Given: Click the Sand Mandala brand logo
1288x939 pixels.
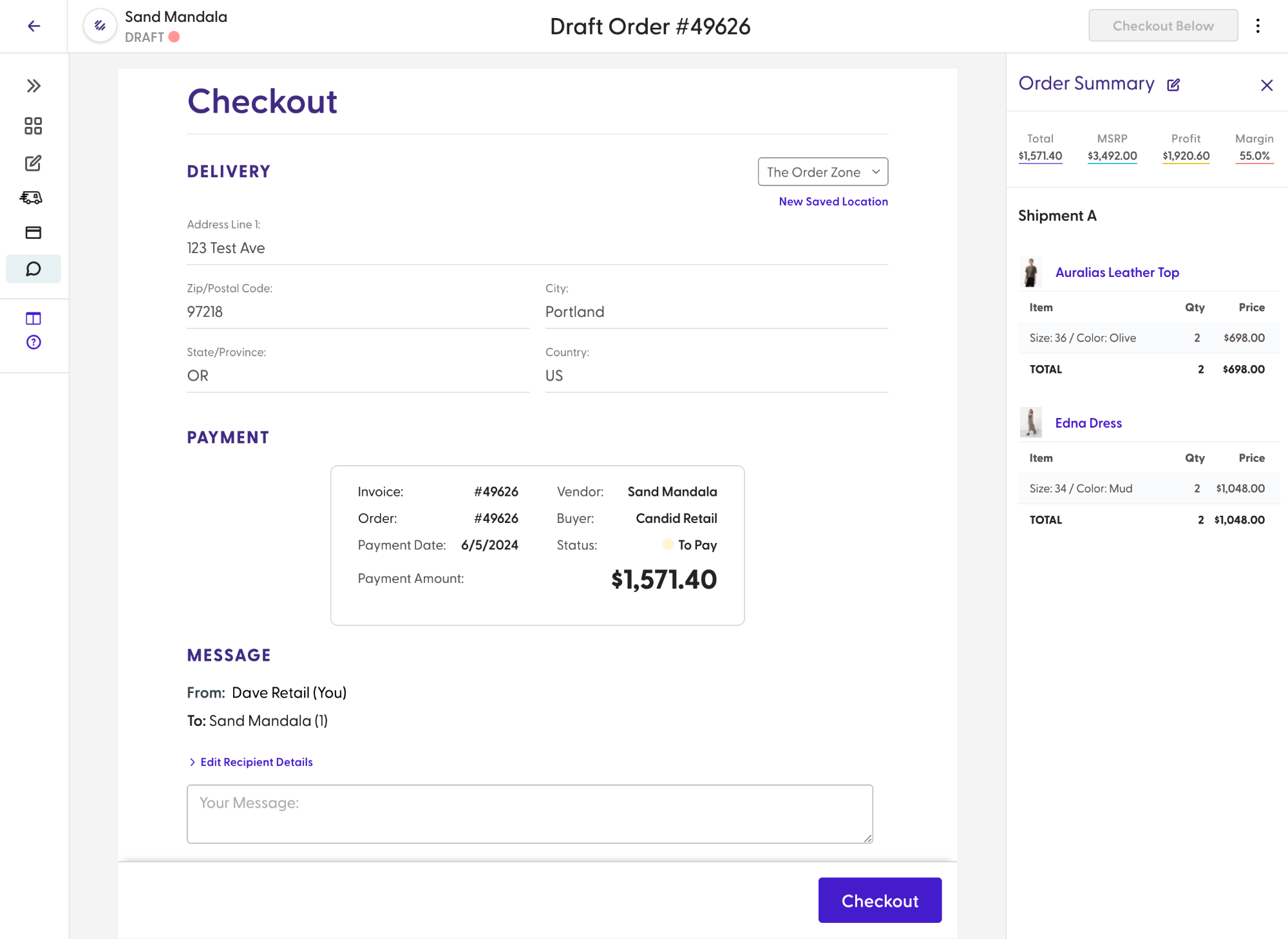Looking at the screenshot, I should [100, 26].
